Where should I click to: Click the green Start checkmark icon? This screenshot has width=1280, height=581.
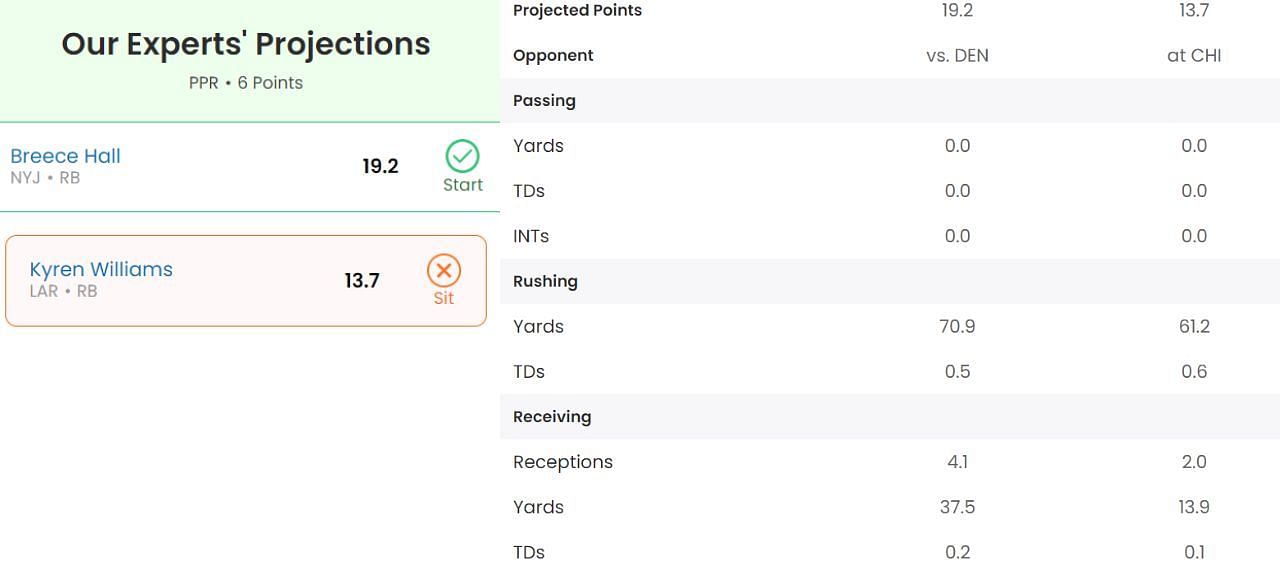(x=462, y=157)
